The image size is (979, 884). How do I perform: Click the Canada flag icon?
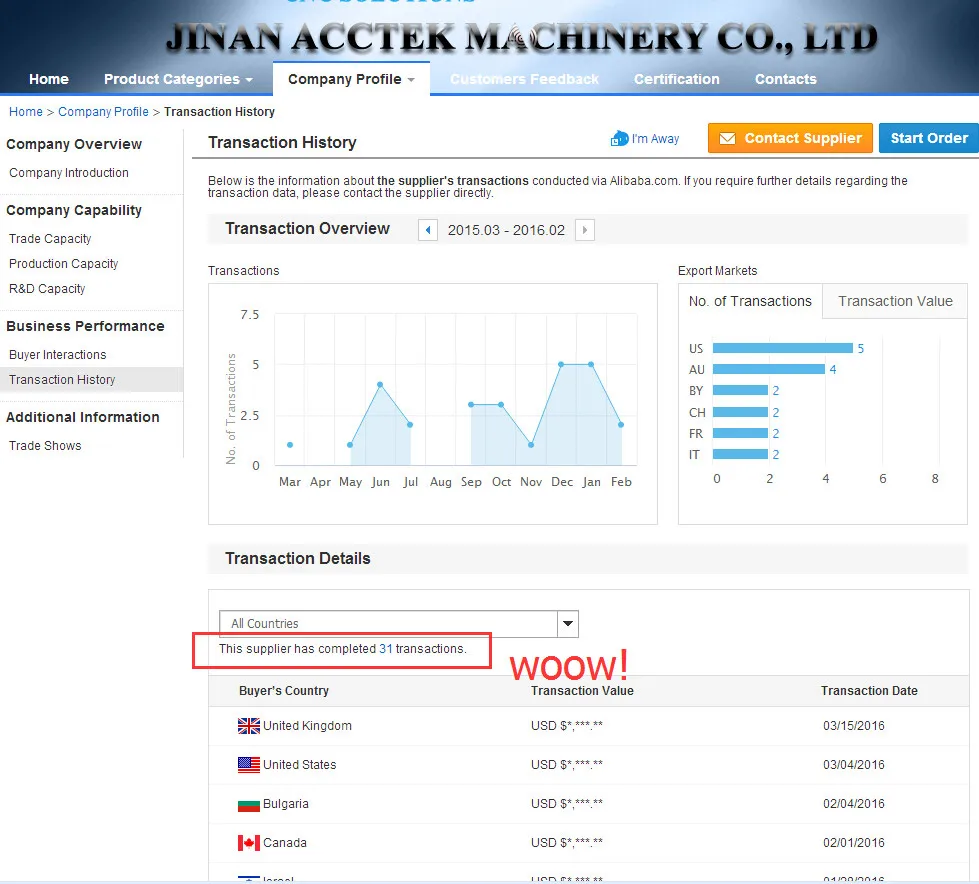coord(248,843)
